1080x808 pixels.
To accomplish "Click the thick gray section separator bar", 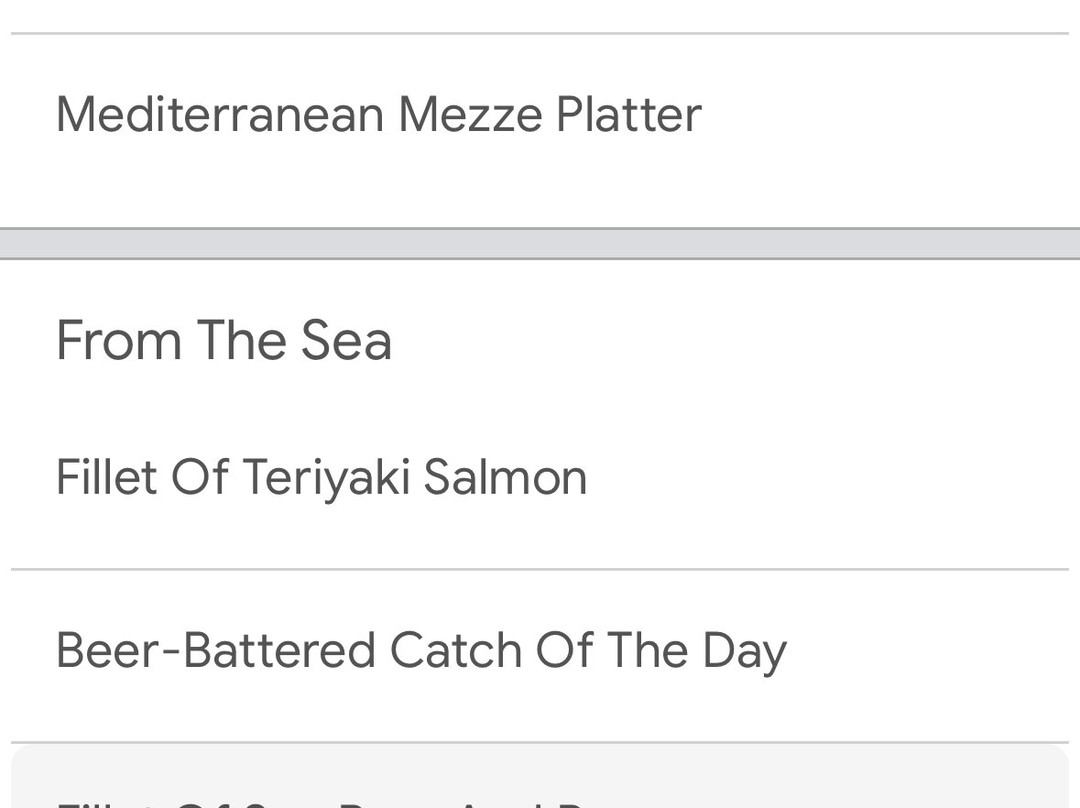I will pyautogui.click(x=540, y=244).
